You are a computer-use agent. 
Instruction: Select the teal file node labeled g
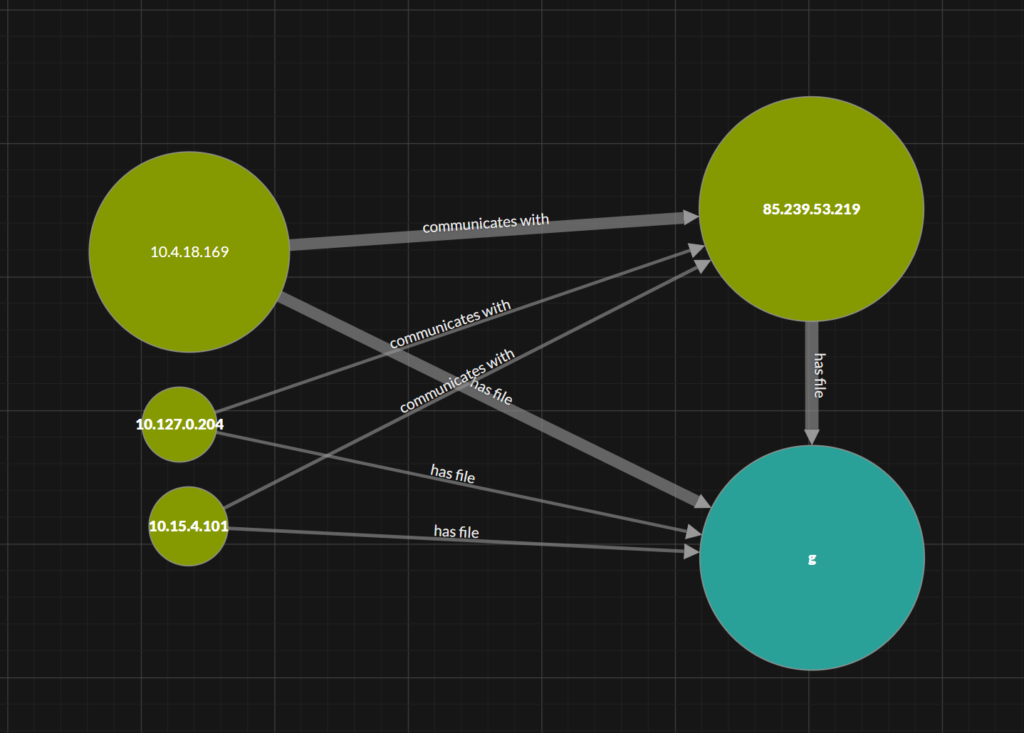(x=812, y=558)
